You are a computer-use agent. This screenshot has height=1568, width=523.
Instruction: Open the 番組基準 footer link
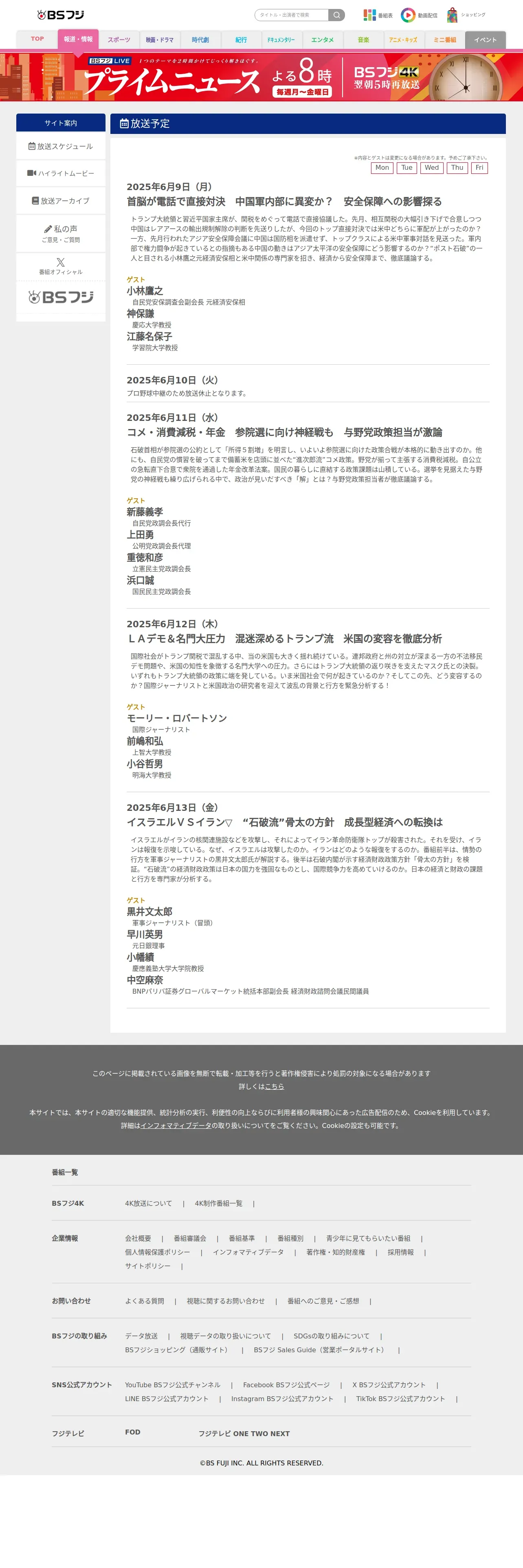pyautogui.click(x=242, y=1238)
